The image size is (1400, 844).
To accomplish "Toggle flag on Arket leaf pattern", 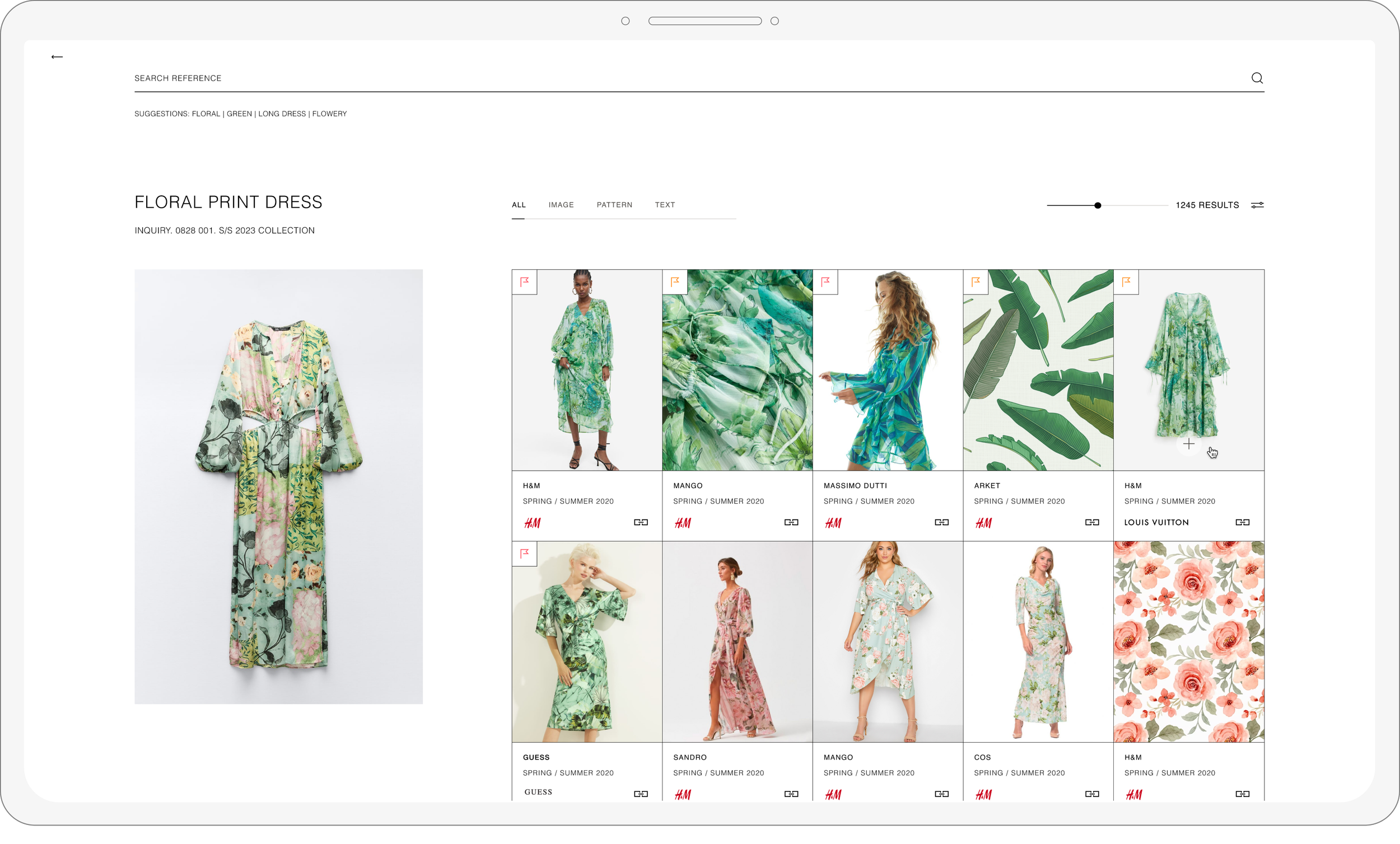I will pyautogui.click(x=976, y=282).
